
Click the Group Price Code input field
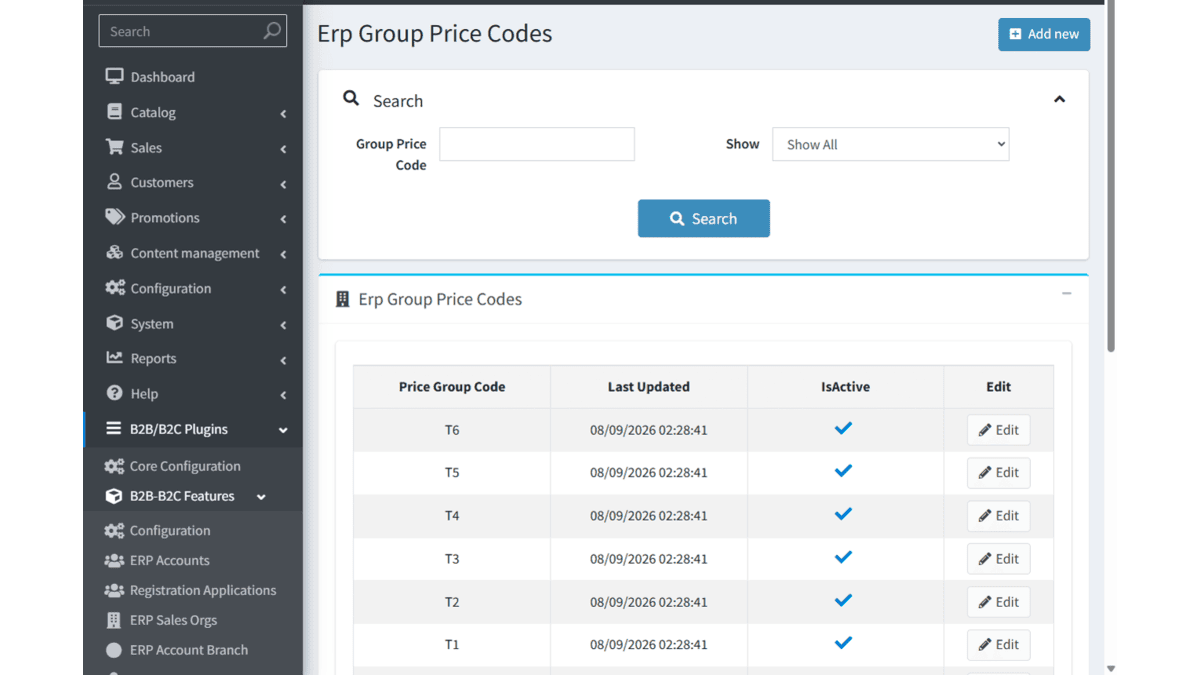pos(537,144)
